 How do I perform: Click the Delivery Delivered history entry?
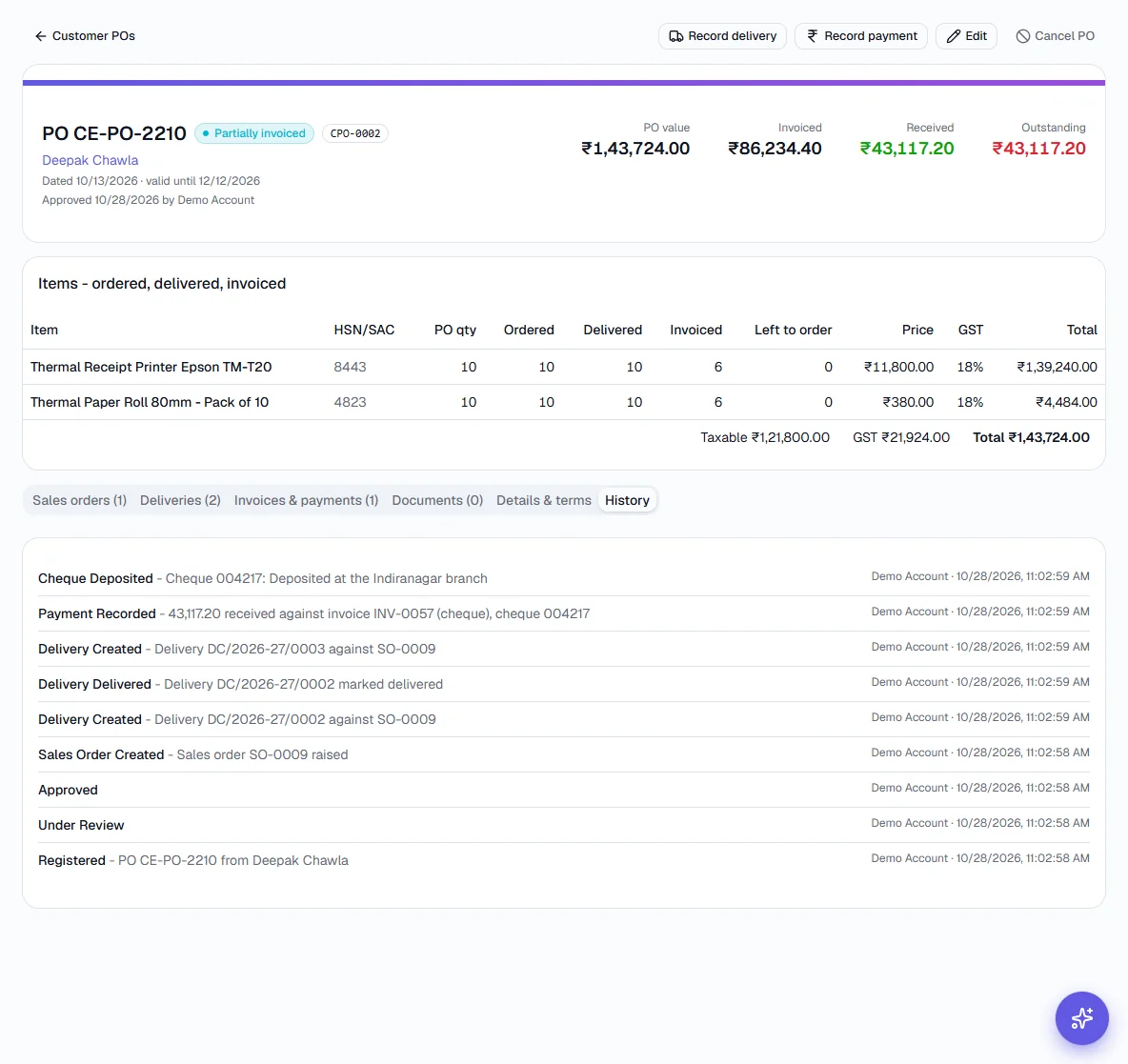(x=563, y=684)
